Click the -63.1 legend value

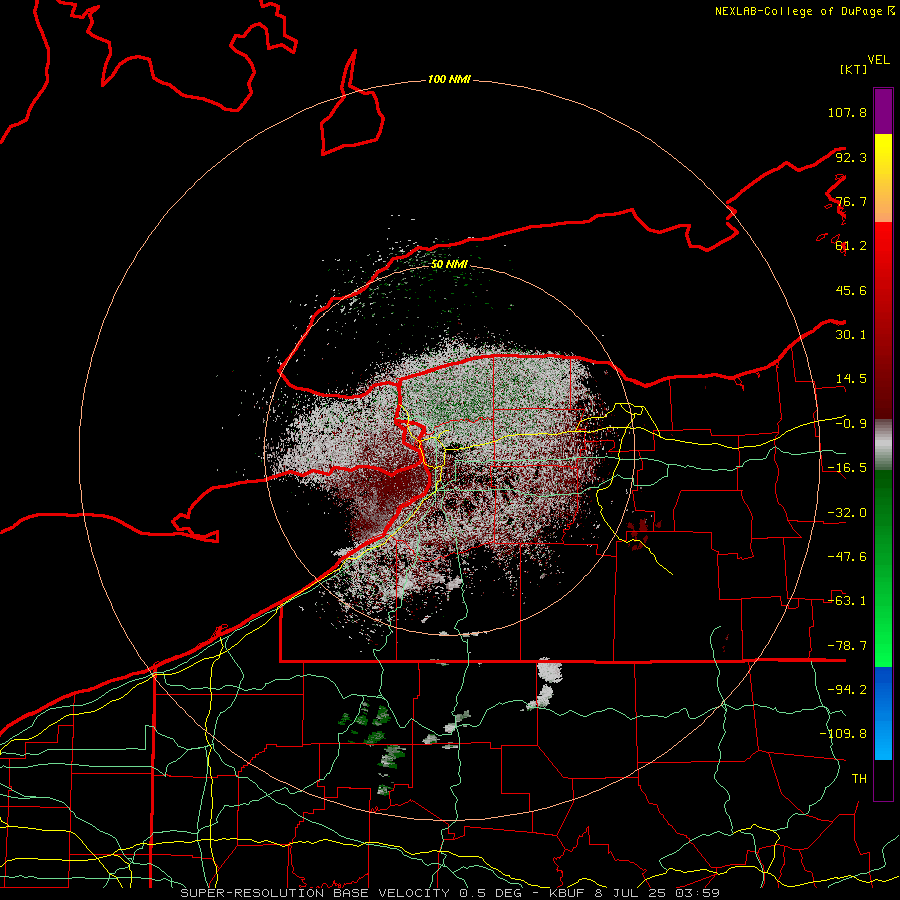point(847,601)
